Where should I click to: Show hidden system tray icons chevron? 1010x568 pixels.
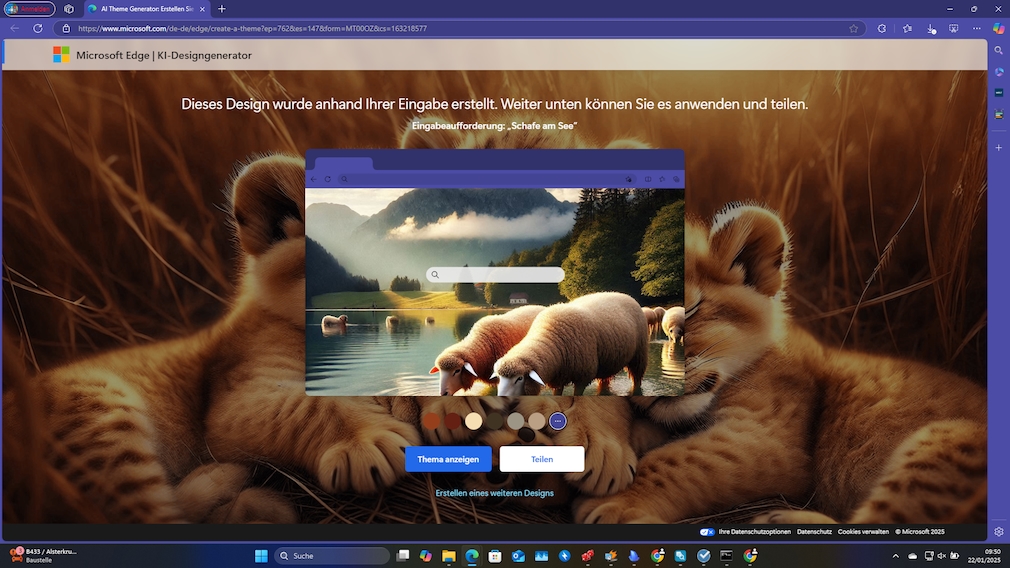[895, 556]
